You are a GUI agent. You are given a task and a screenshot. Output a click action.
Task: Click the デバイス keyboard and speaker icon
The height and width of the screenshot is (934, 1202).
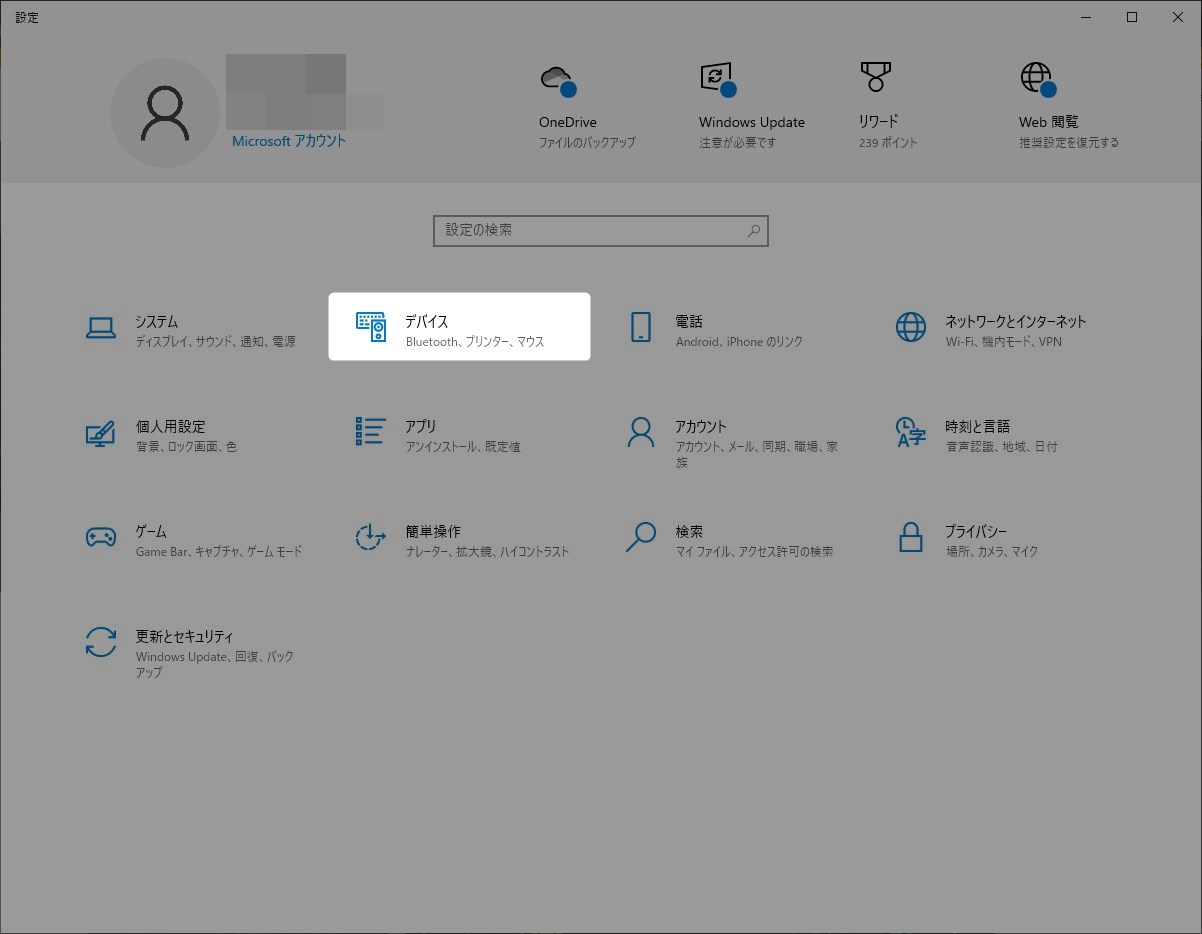click(371, 327)
